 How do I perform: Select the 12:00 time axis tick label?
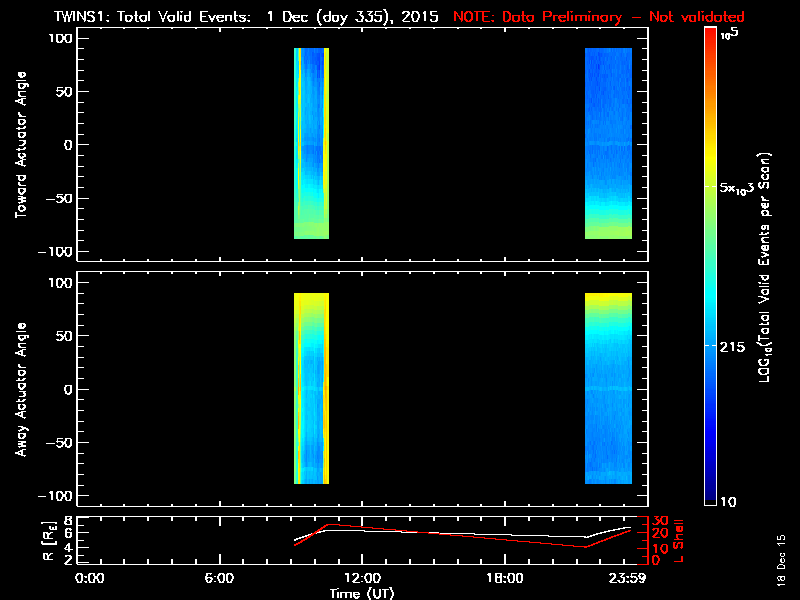(361, 579)
